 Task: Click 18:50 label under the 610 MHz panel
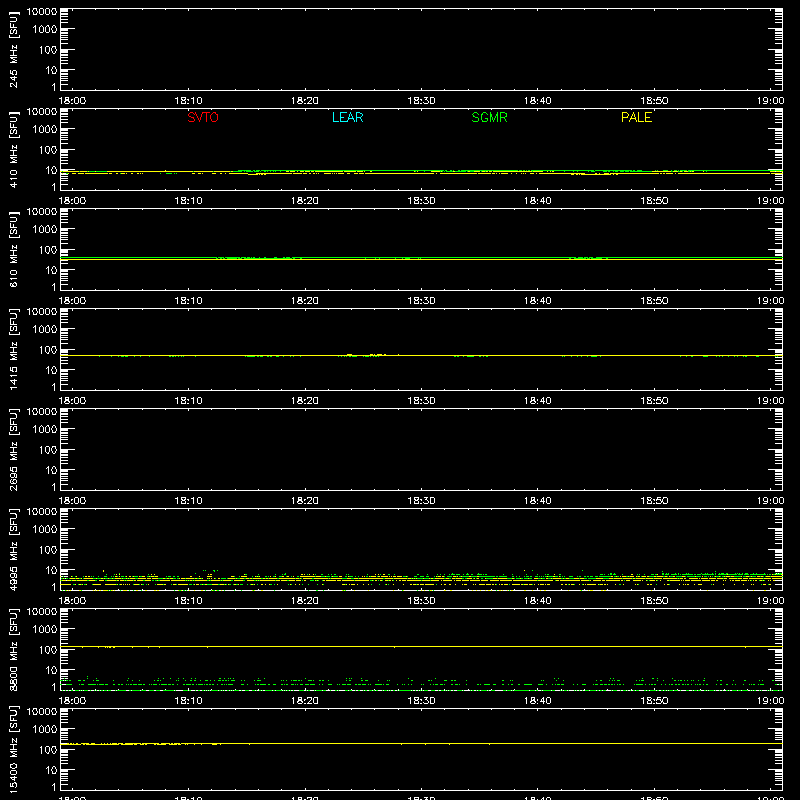pyautogui.click(x=654, y=301)
